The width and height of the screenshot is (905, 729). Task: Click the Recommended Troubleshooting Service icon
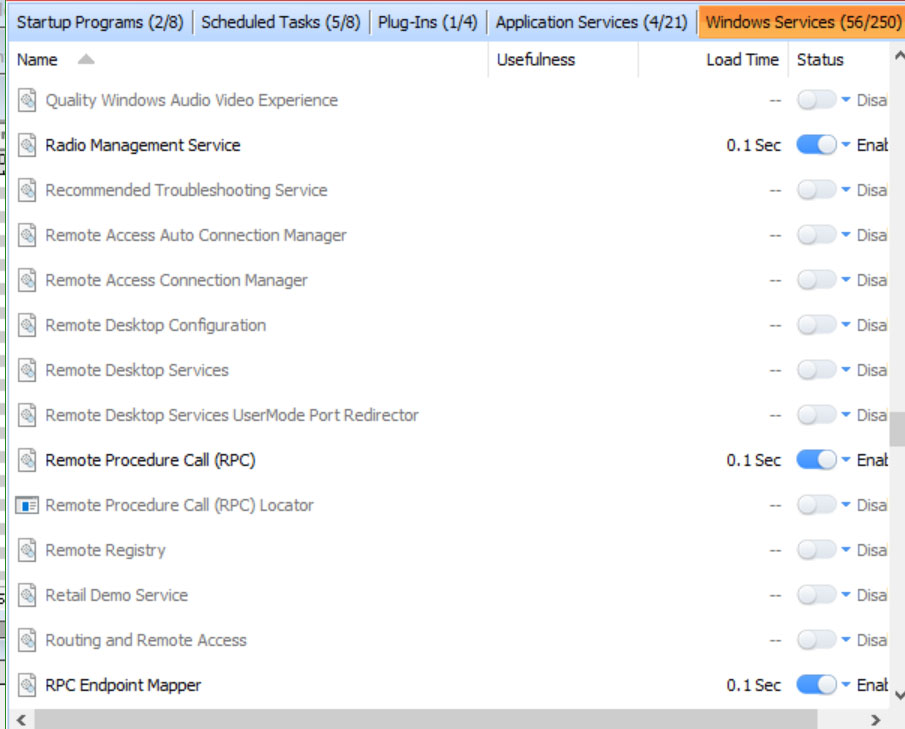coord(27,190)
